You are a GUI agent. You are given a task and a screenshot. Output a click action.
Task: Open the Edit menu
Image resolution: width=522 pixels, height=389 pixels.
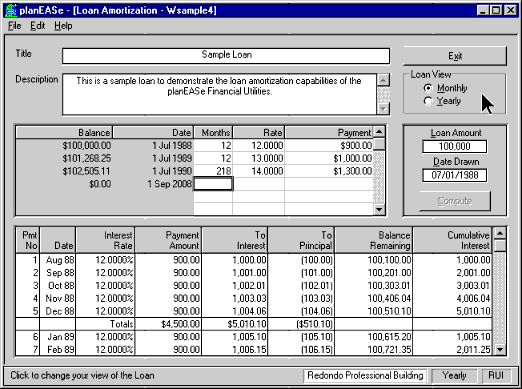37,26
